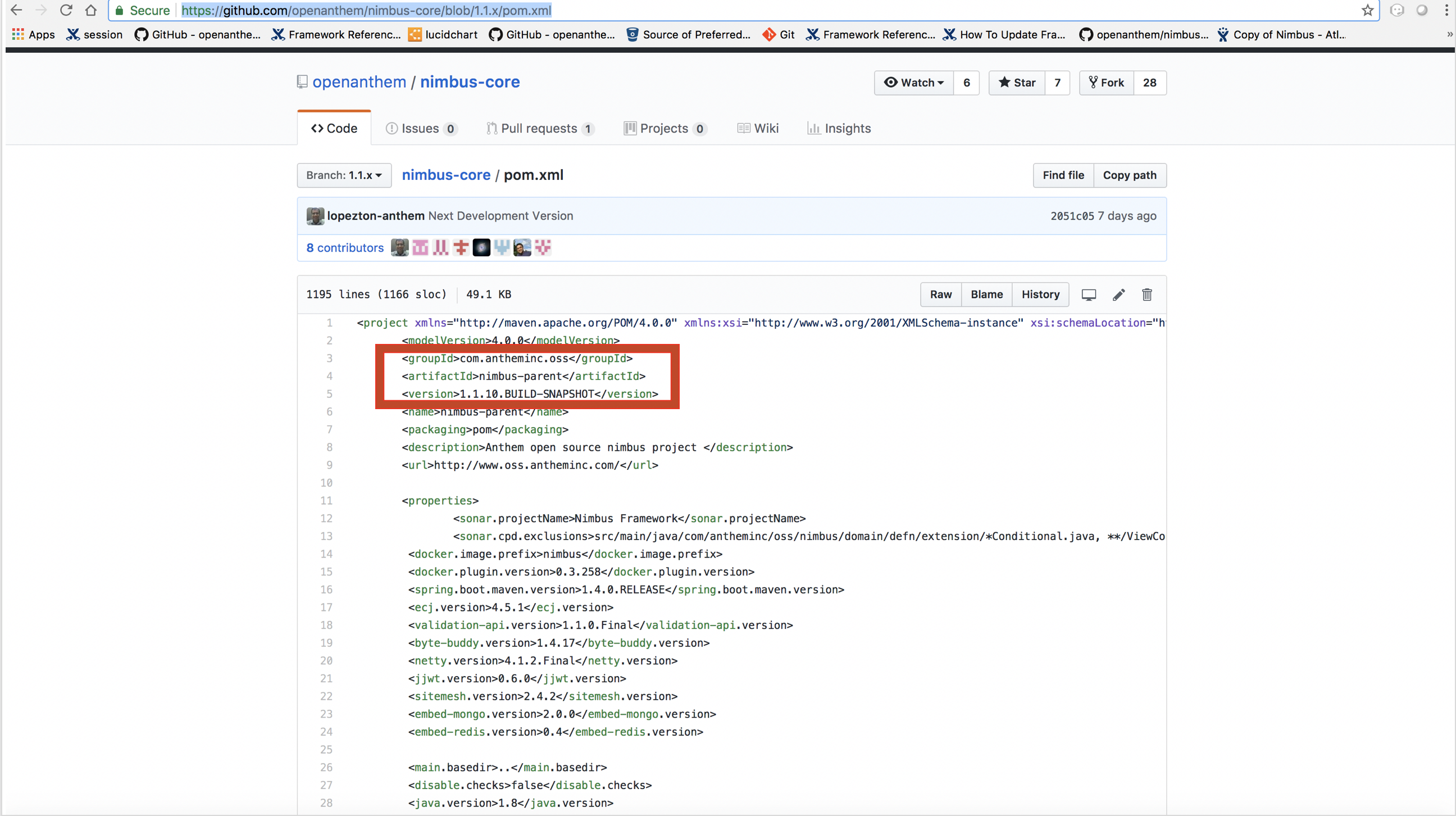1456x816 pixels.
Task: Open 'Copy of Nimbus - Atl...' bookmark
Action: tap(1281, 34)
